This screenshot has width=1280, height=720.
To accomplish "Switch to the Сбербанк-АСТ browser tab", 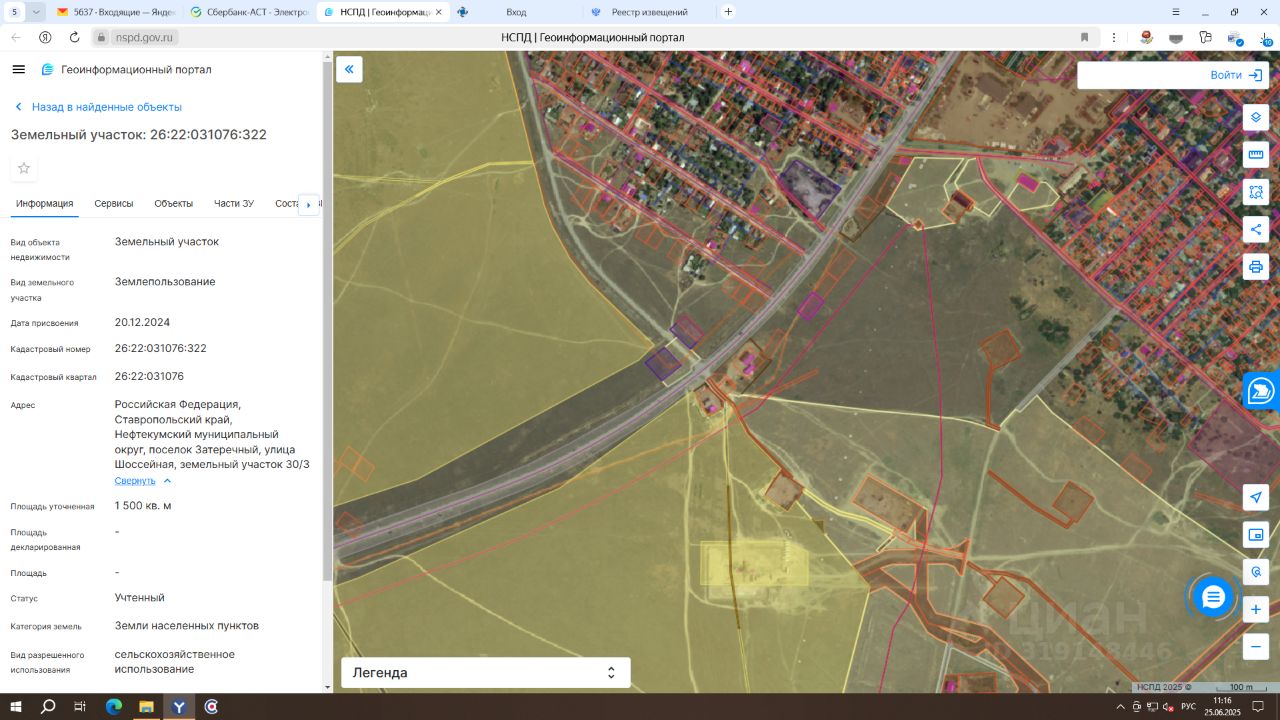I will pos(249,12).
